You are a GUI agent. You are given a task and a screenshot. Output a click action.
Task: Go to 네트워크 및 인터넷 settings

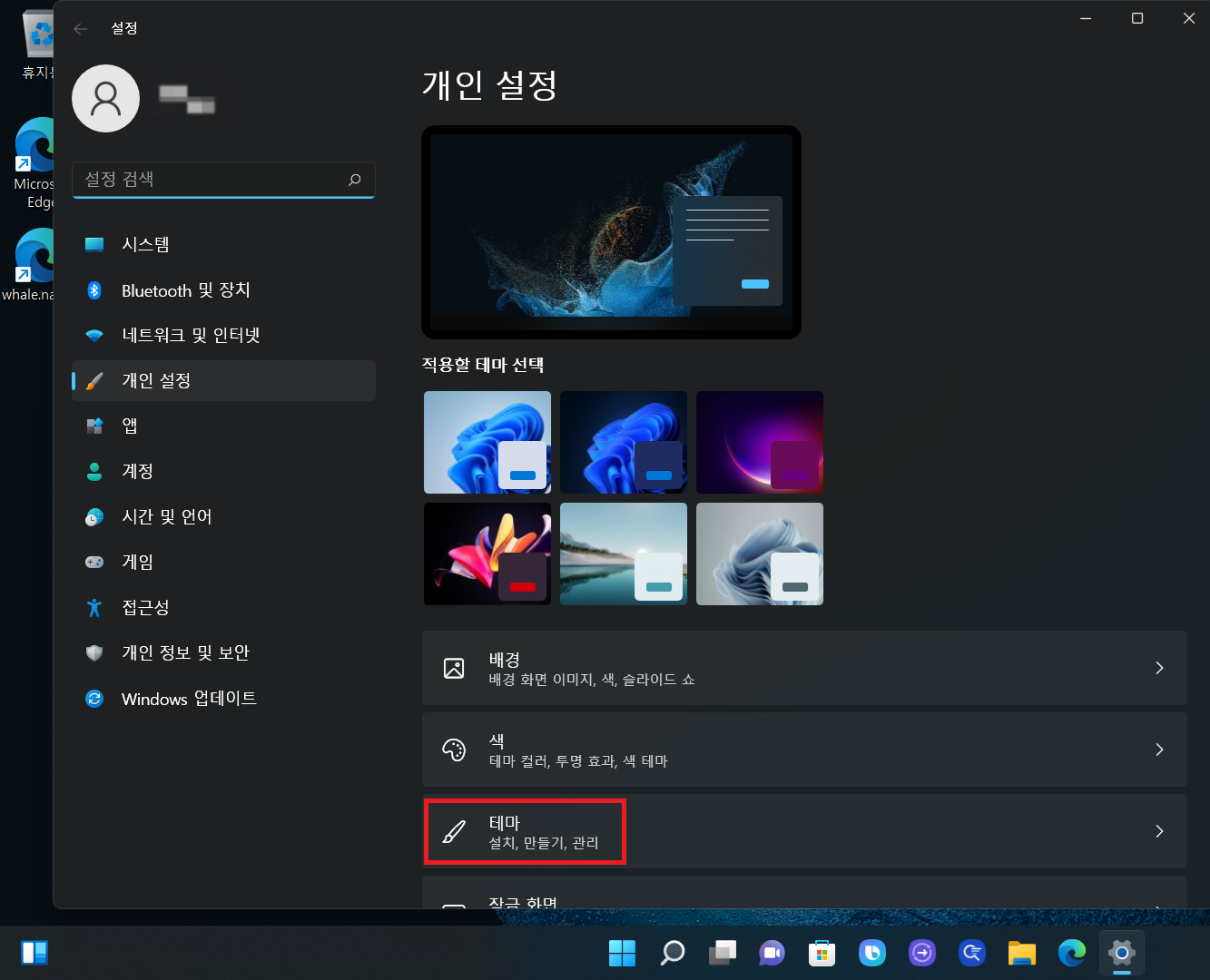point(223,335)
